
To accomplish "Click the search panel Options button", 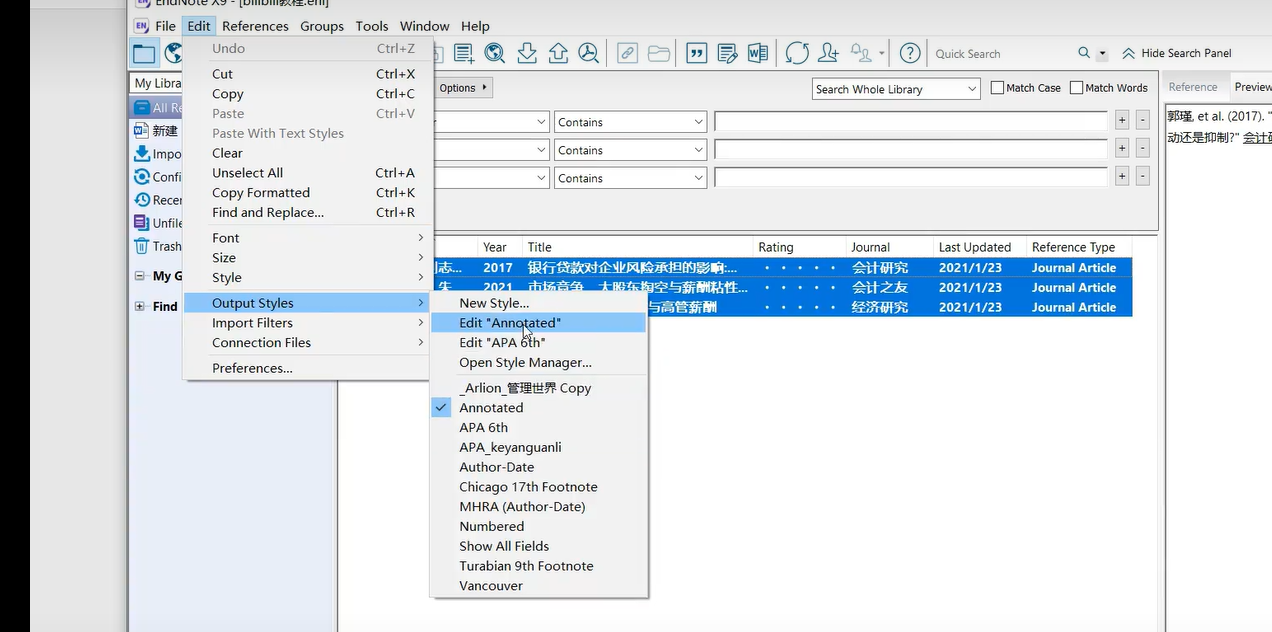I will click(463, 88).
